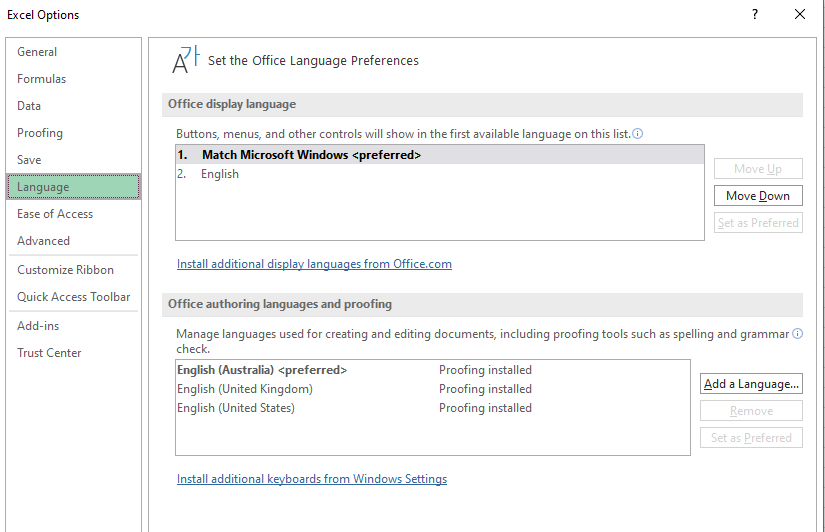
Task: Click the info icon beside authoring languages description
Action: 798,334
